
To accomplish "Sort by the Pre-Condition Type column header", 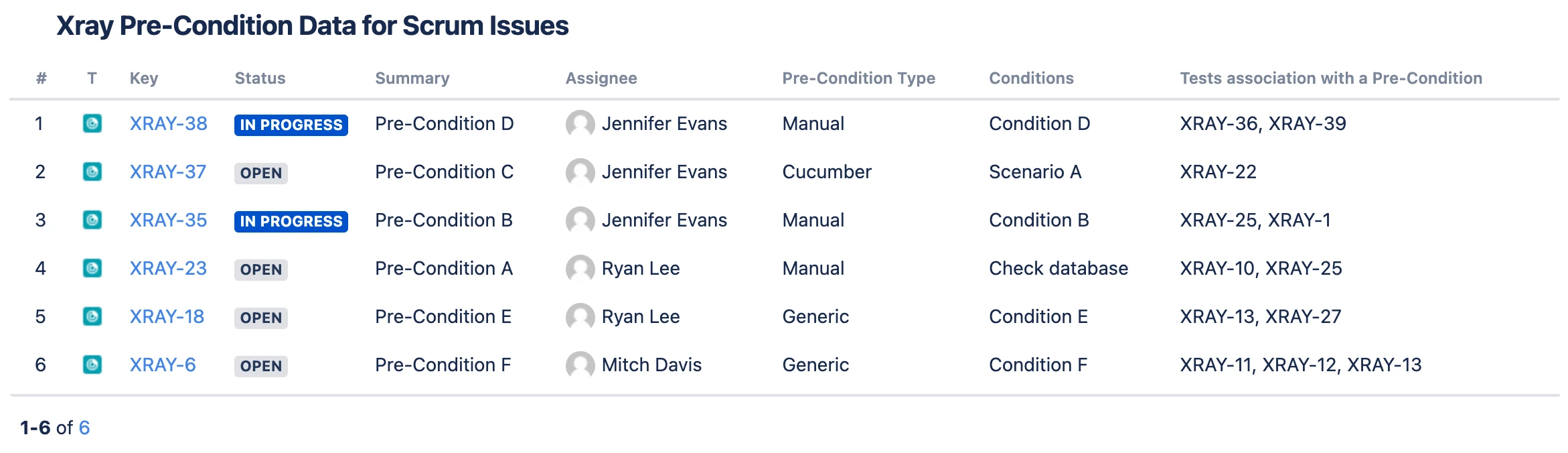I will tap(858, 78).
